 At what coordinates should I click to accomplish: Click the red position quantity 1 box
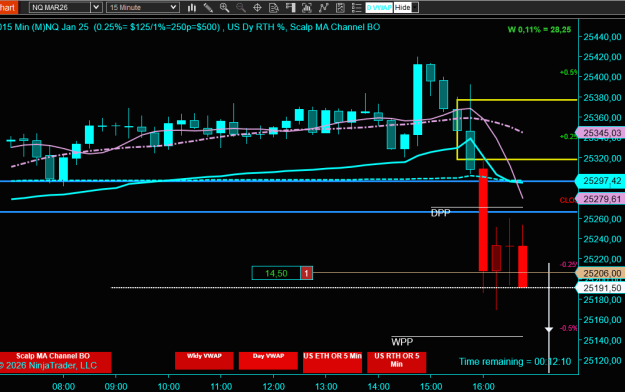306,273
